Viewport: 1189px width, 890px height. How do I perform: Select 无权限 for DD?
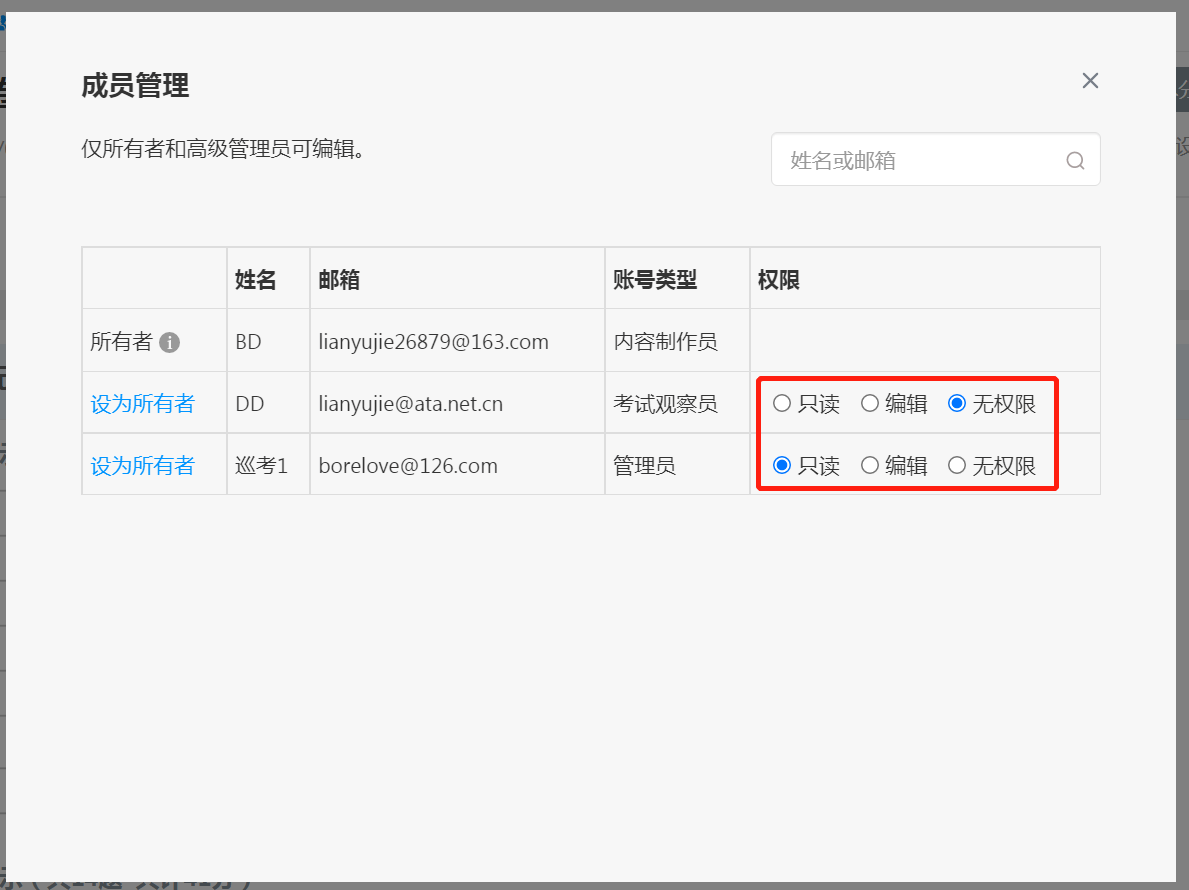tap(957, 403)
